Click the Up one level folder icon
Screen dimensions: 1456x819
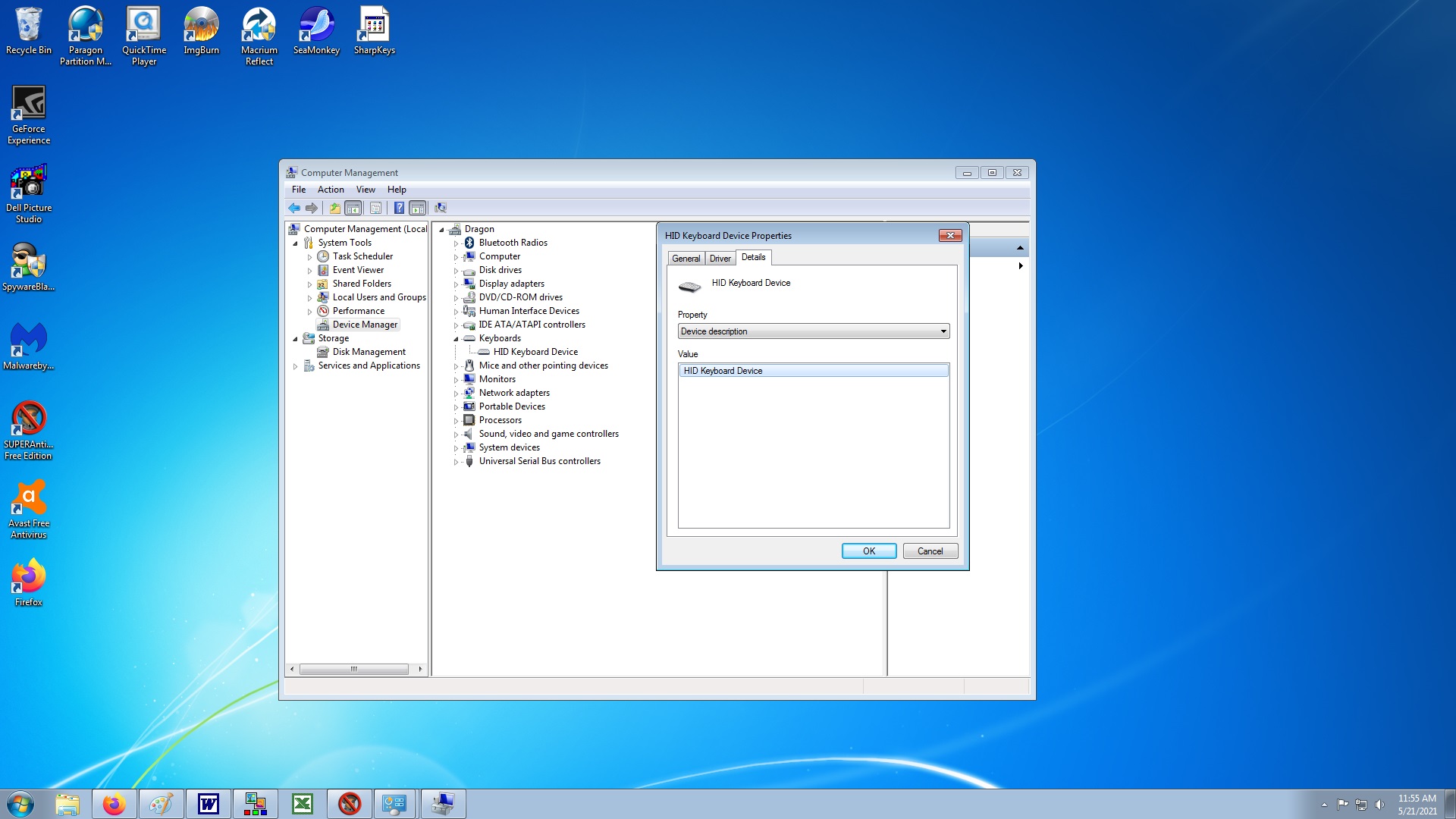334,208
